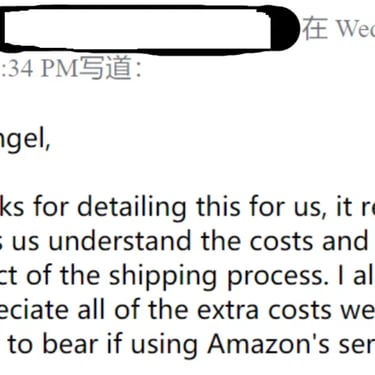Click the phrase 'all of the'
This screenshot has width=375, height=375.
133,309
